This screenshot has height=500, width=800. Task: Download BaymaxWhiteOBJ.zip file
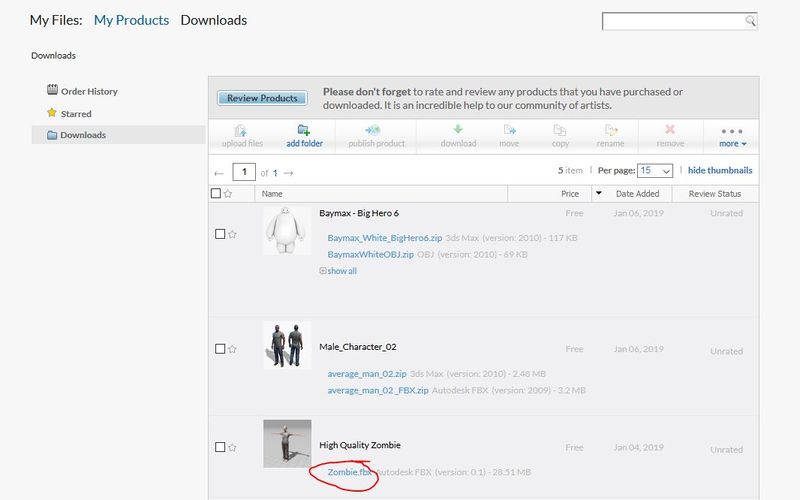coord(370,254)
